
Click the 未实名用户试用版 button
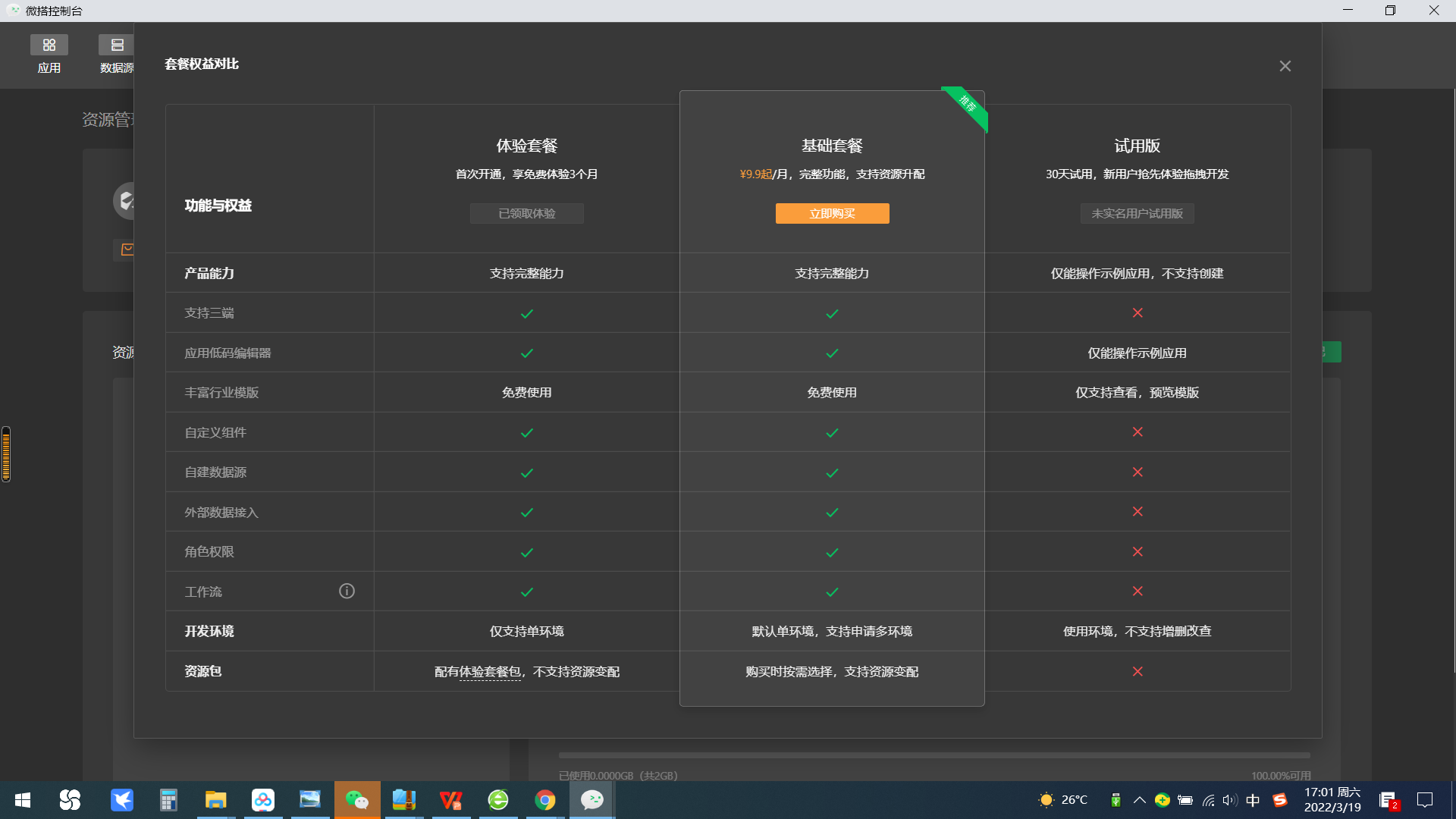click(1137, 214)
